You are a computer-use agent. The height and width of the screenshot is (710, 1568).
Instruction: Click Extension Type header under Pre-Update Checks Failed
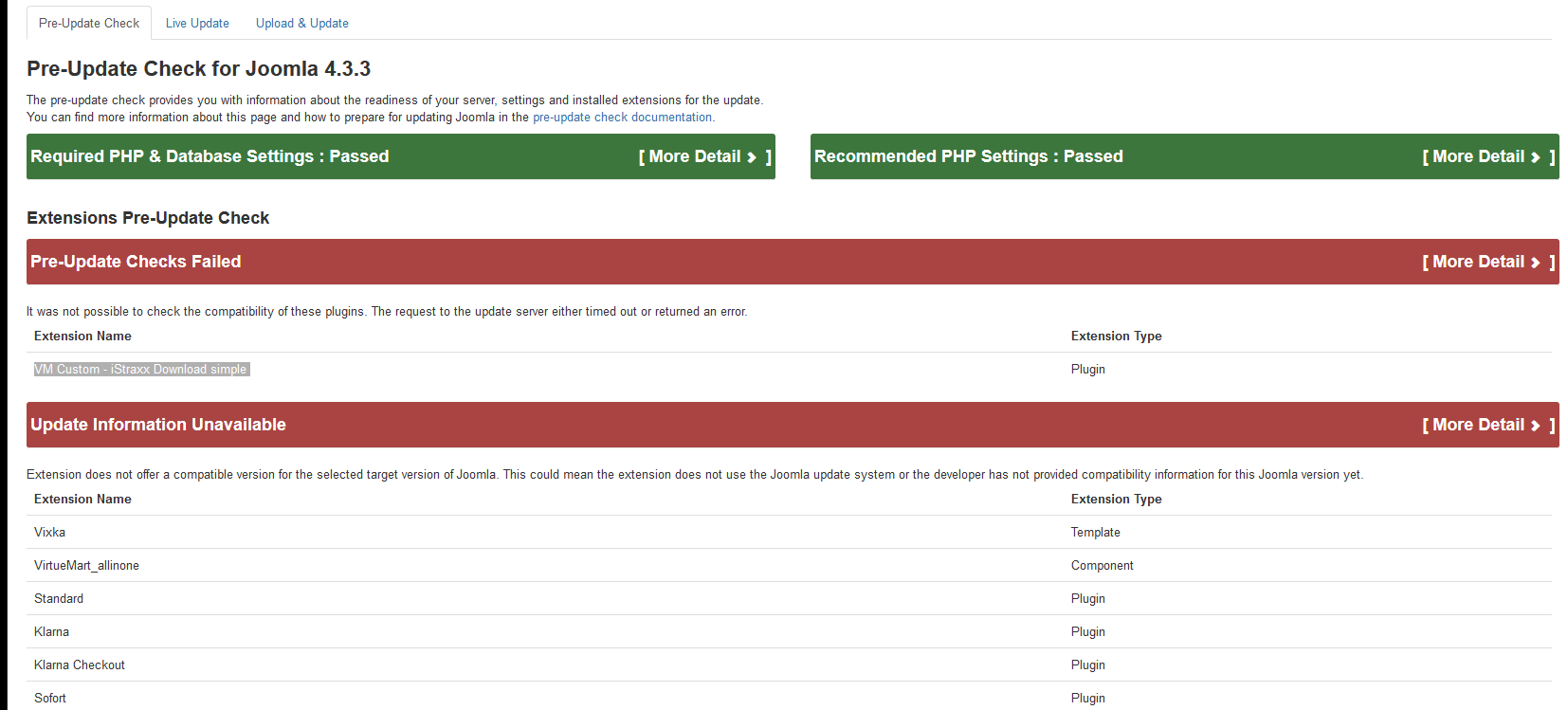tap(1116, 337)
